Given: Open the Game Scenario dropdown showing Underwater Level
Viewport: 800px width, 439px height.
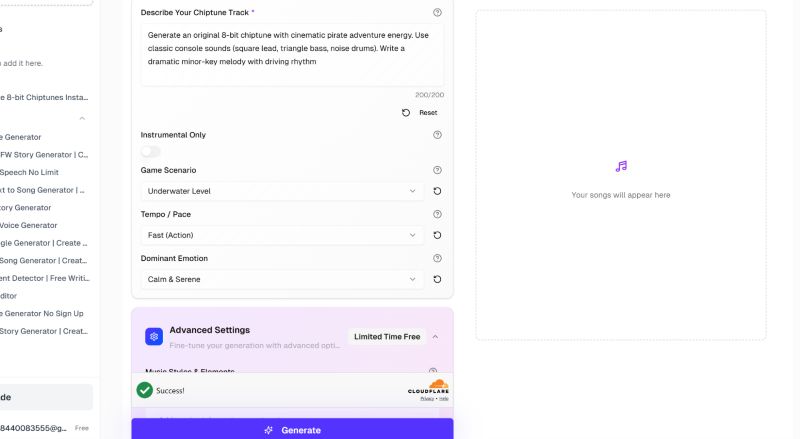Looking at the screenshot, I should point(282,191).
